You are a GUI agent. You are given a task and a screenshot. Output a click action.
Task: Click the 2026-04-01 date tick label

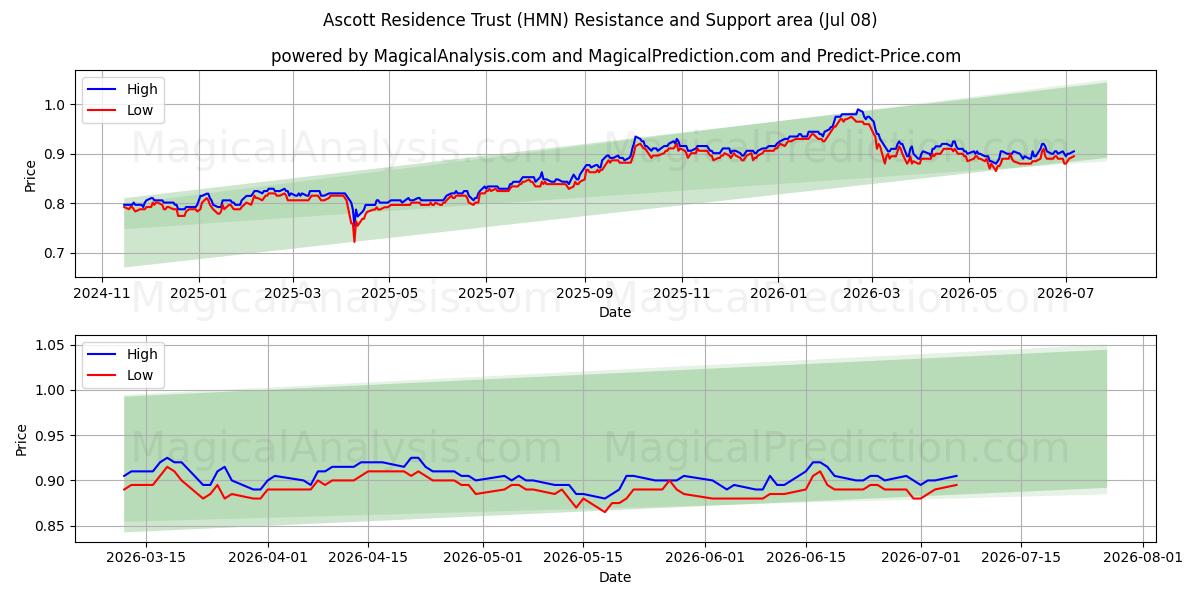click(269, 558)
